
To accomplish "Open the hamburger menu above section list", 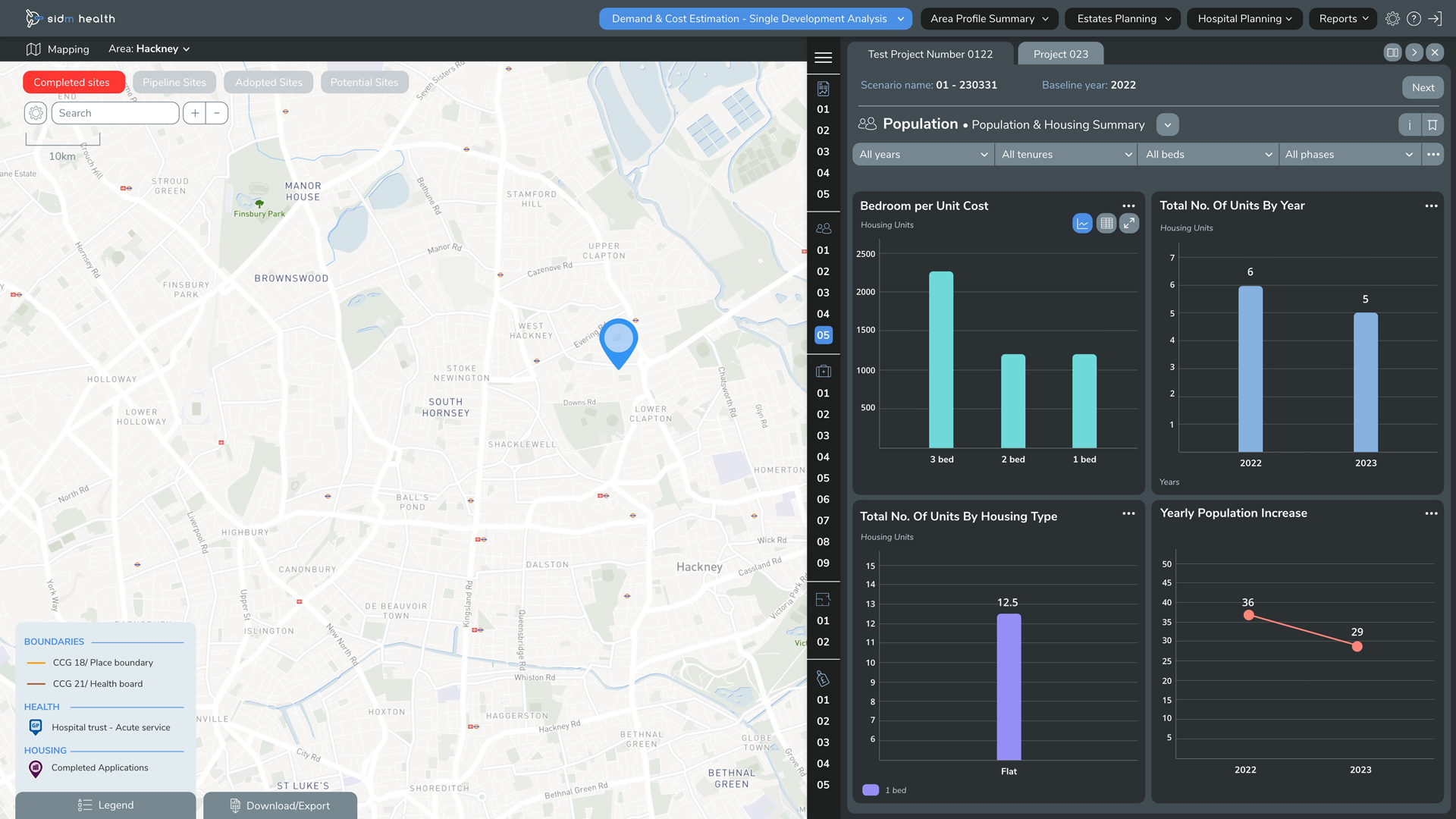I will coord(823,58).
